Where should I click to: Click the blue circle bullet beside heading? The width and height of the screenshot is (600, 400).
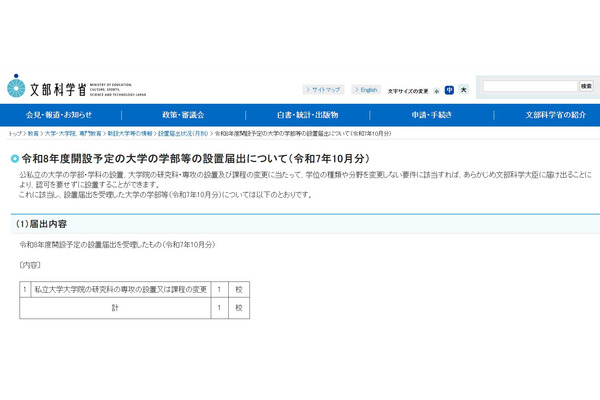click(x=15, y=158)
